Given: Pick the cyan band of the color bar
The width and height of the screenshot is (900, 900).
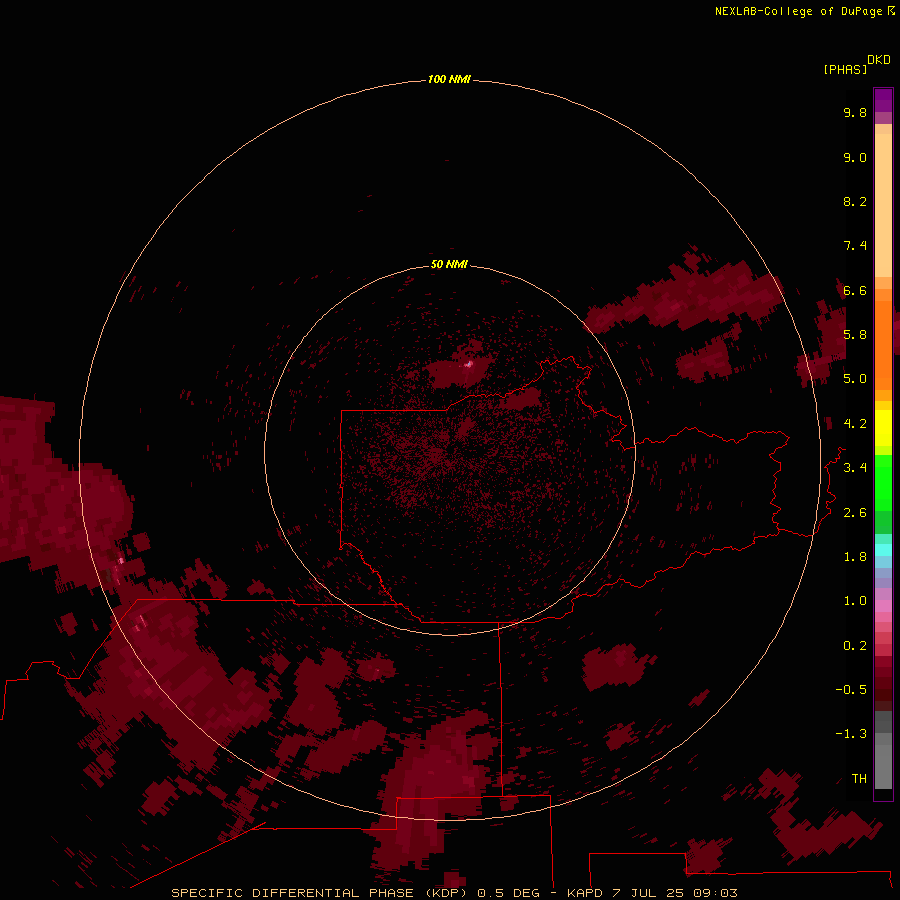Looking at the screenshot, I should coord(883,549).
